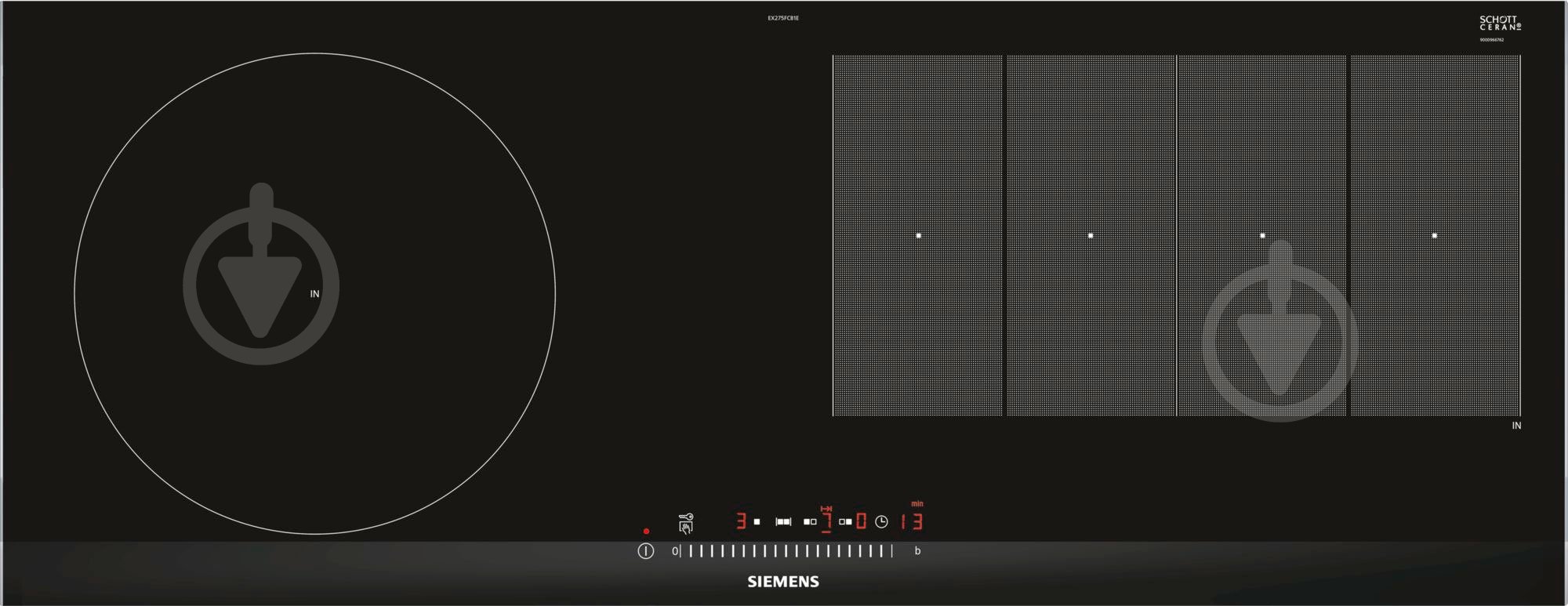
Task: Tap the white center dot of second flex zone
Action: pos(1091,235)
